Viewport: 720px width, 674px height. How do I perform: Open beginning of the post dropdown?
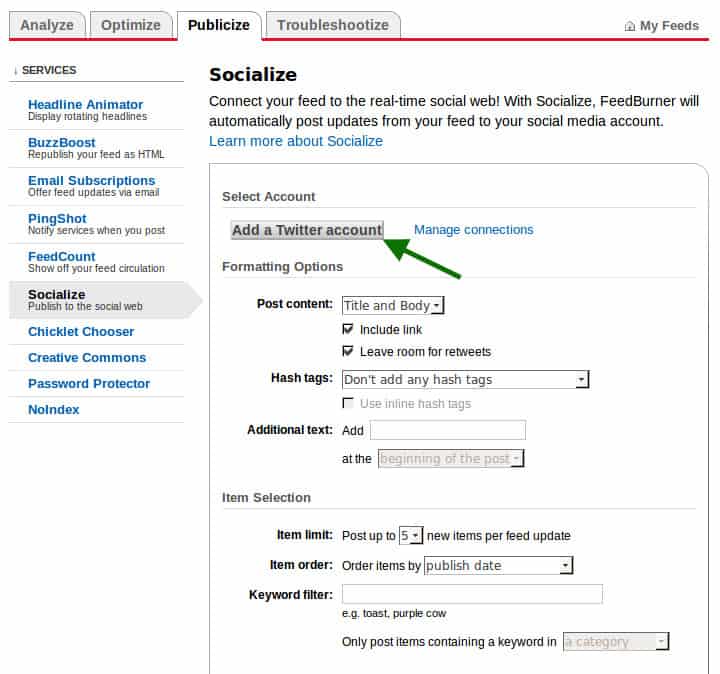[x=451, y=458]
